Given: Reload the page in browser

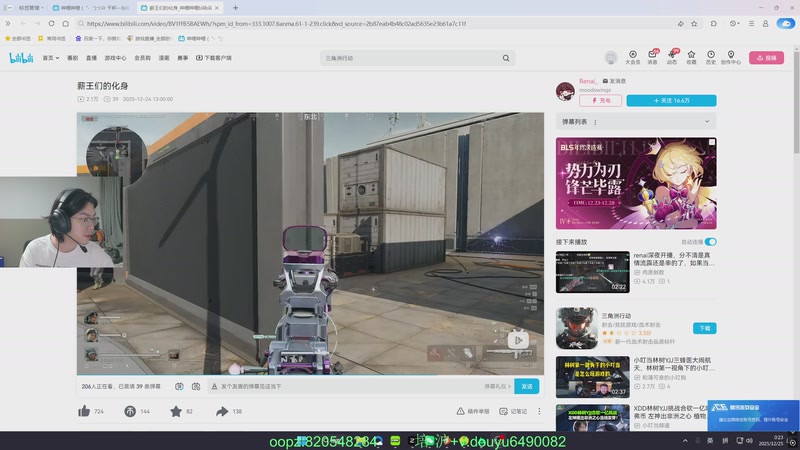Looking at the screenshot, I should [52, 23].
